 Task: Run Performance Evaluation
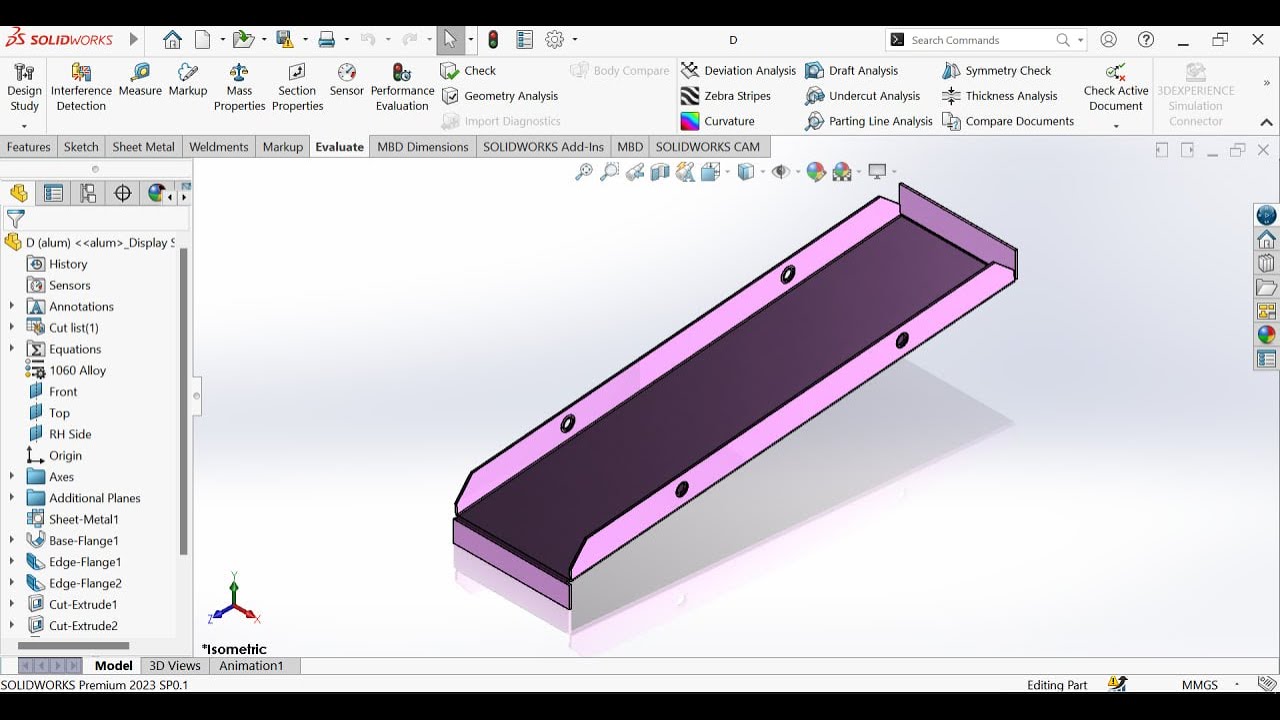[x=402, y=88]
